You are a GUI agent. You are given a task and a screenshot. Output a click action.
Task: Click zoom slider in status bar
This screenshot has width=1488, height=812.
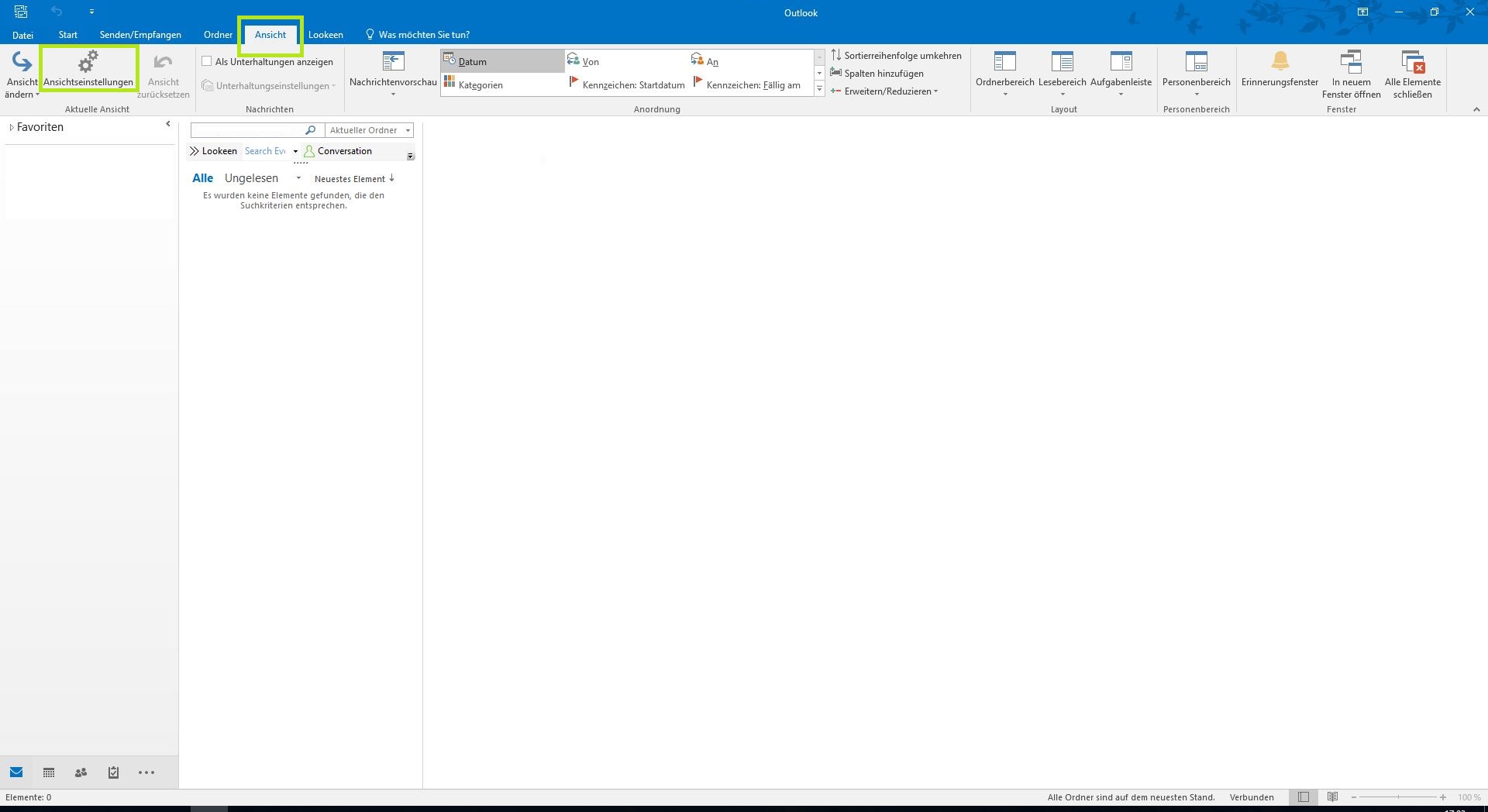(x=1398, y=797)
